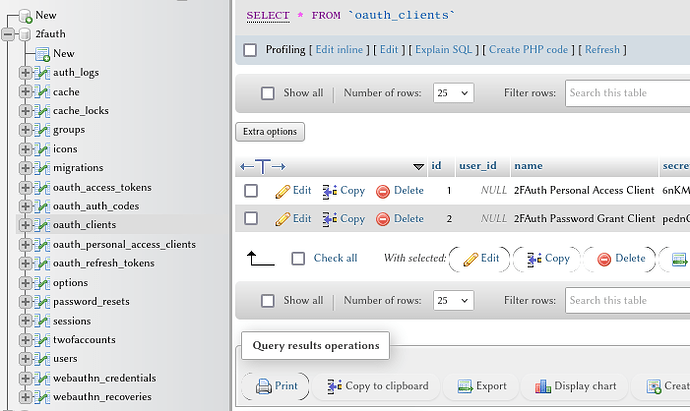Click the Explain SQL link
690x411 pixels.
tap(444, 50)
